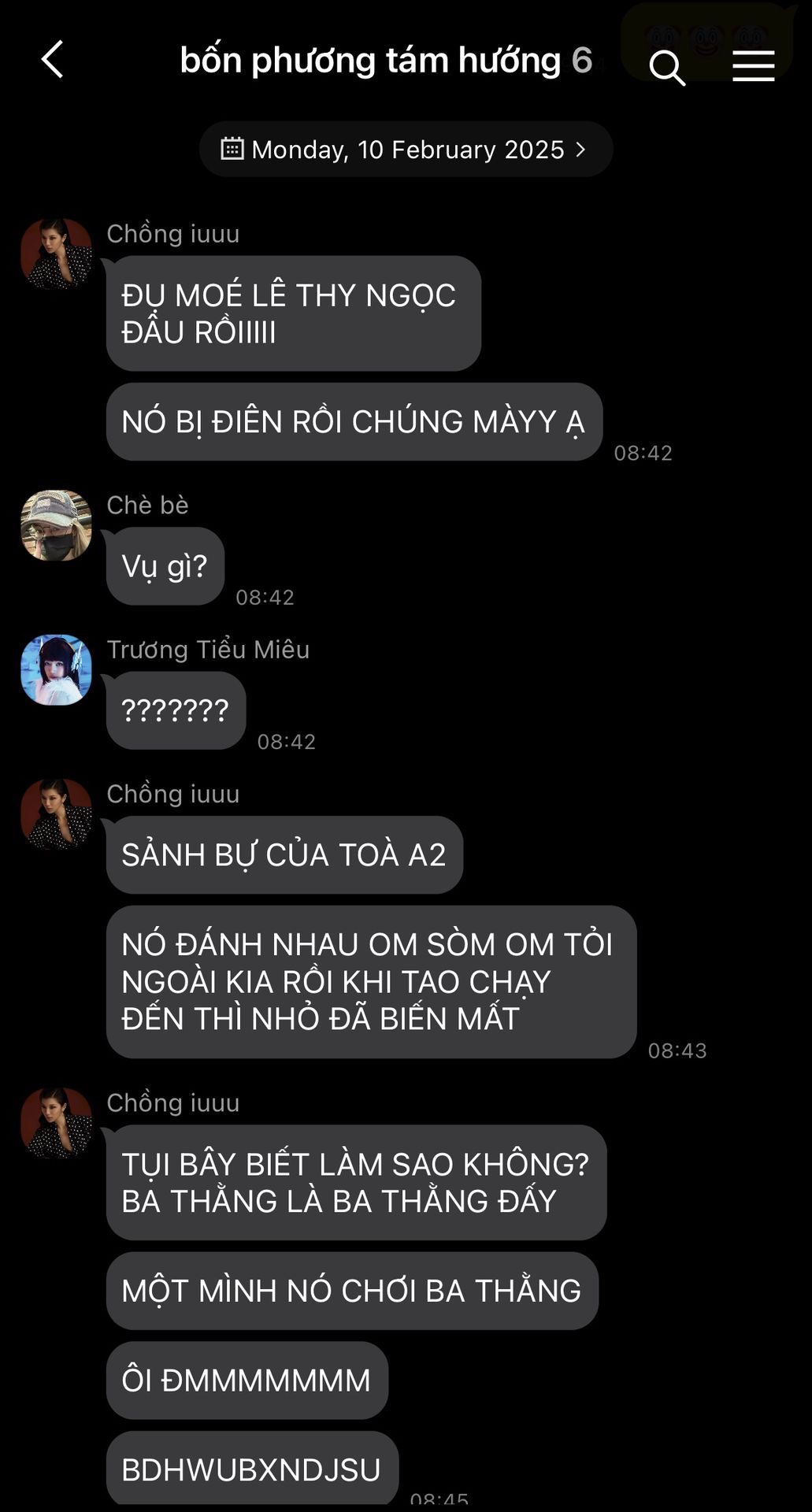Select the Chè bè sender name
Viewport: 812px width, 1512px height.
pos(147,505)
